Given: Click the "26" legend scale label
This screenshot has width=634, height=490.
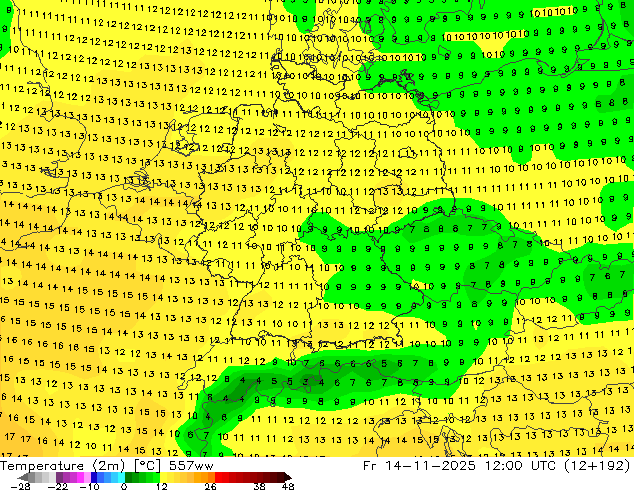Looking at the screenshot, I should (x=210, y=486).
